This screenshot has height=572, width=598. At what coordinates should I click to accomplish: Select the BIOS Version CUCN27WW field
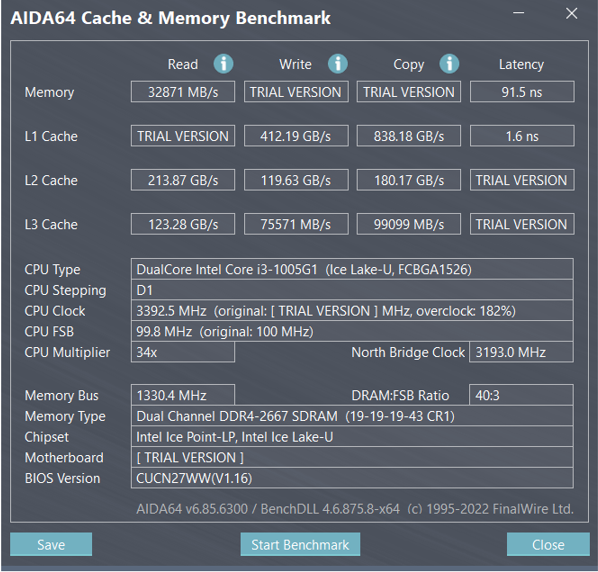point(352,478)
